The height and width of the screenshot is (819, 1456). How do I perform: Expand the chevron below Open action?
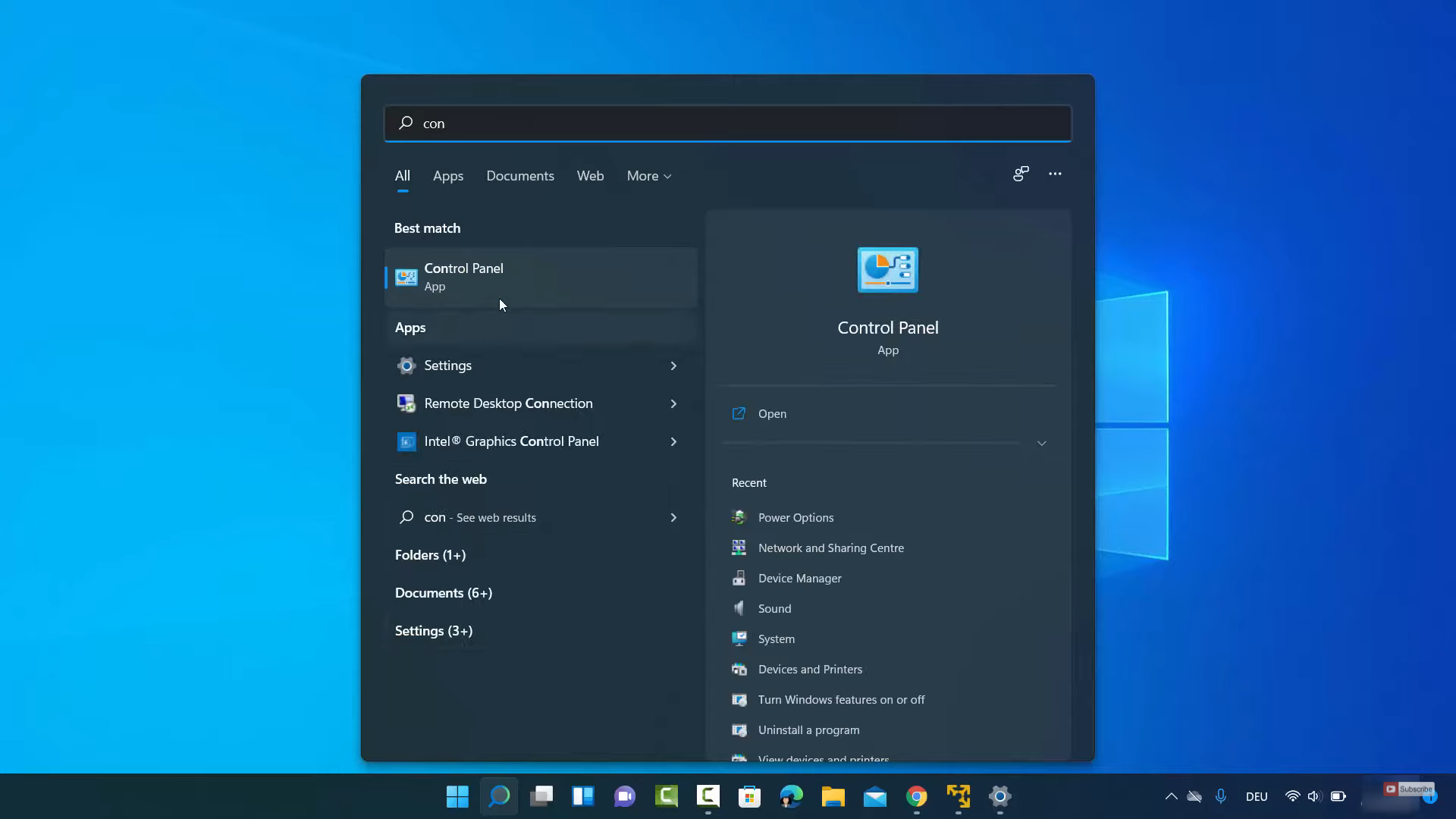(1041, 443)
